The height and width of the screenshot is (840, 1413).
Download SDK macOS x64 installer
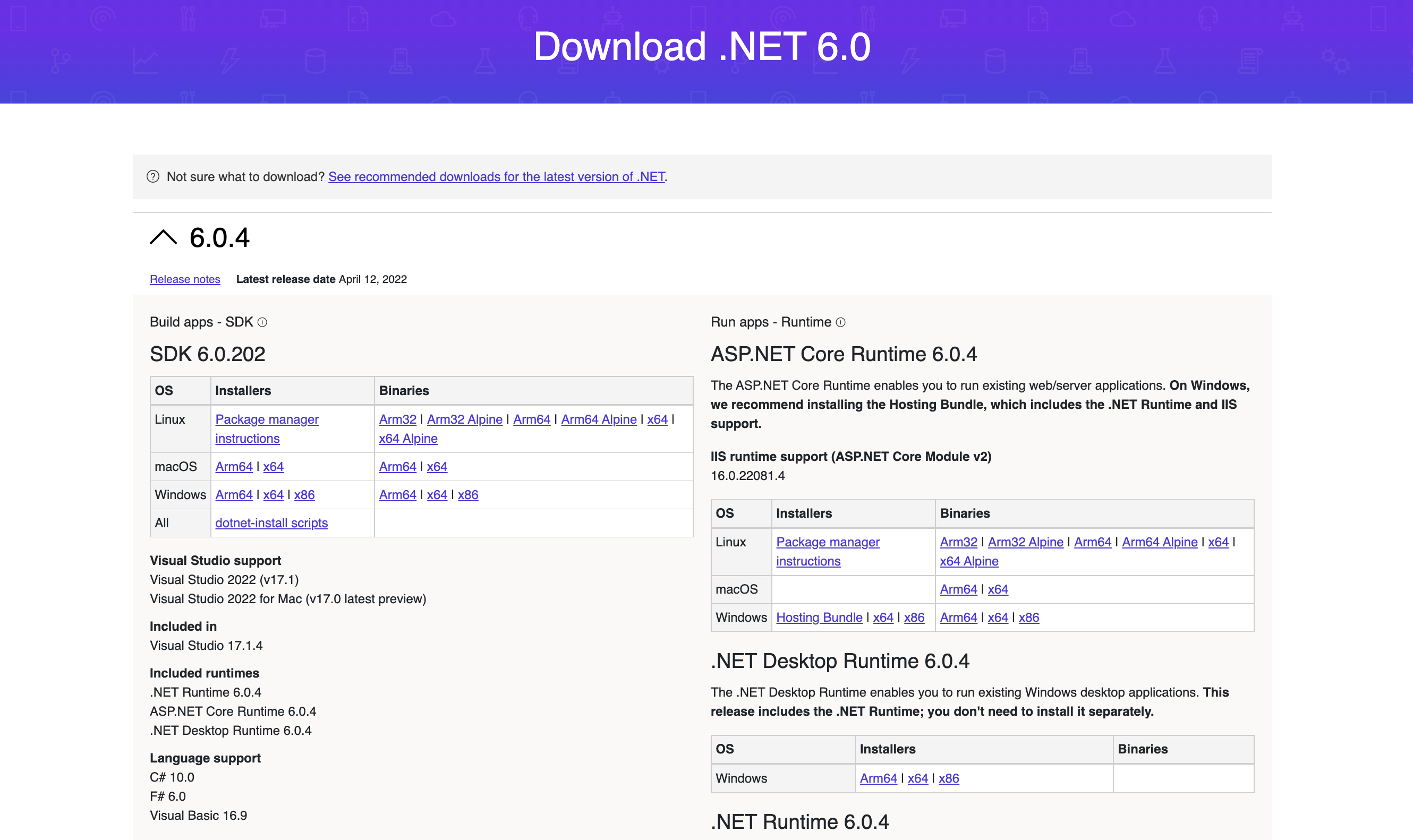coord(274,466)
